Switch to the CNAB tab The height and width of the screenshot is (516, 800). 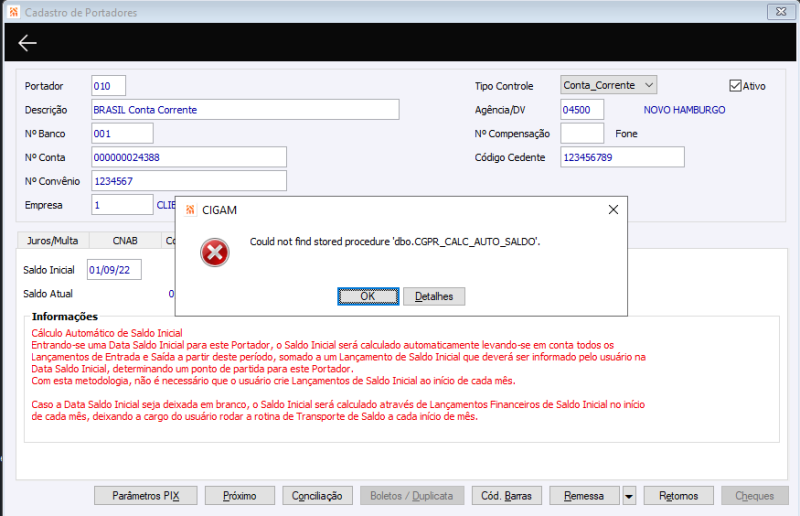(x=125, y=240)
